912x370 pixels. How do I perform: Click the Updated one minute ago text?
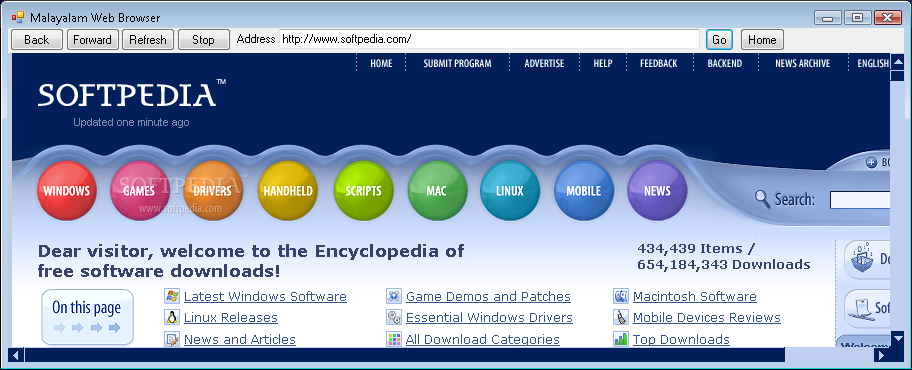(131, 122)
